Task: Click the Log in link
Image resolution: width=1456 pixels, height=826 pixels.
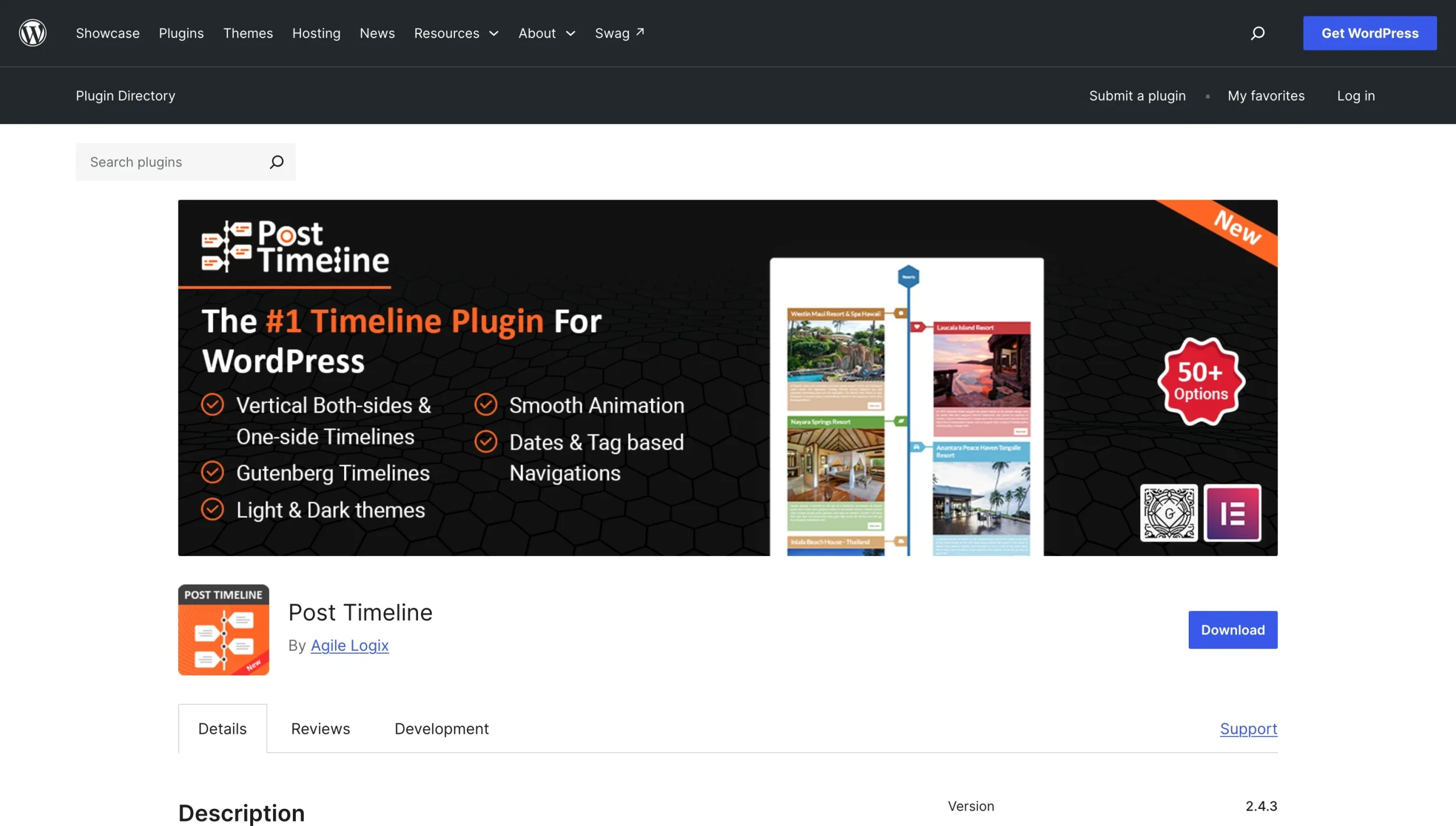Action: point(1356,96)
